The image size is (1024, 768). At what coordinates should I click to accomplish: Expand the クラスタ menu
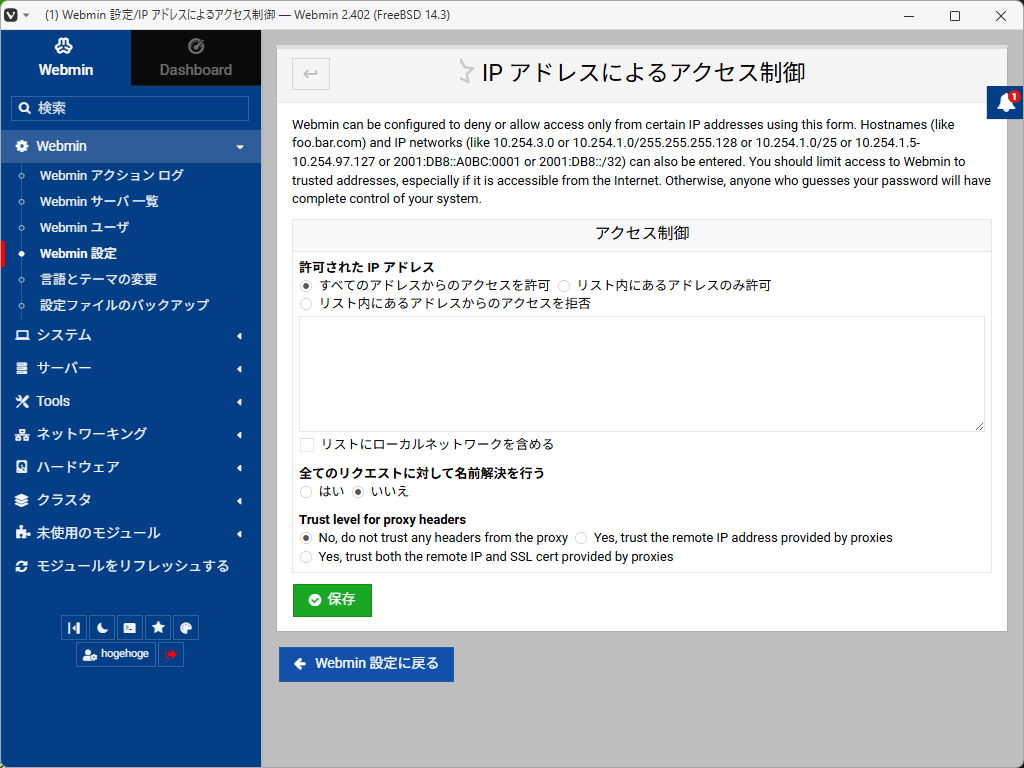(131, 500)
